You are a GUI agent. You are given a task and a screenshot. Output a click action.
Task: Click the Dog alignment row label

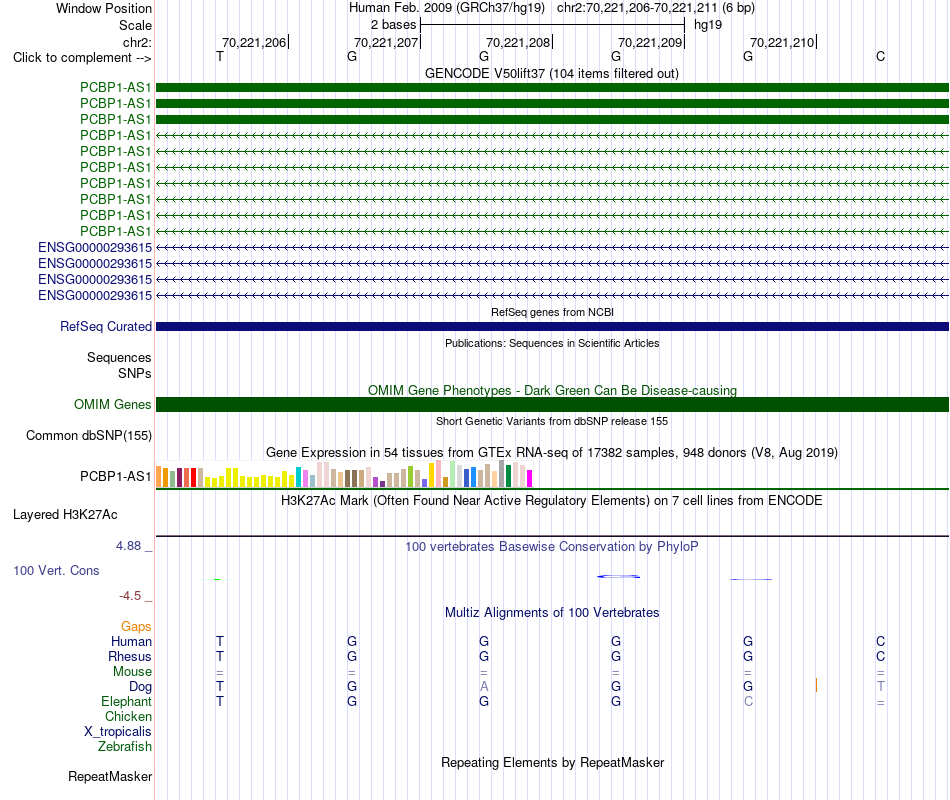[x=140, y=687]
